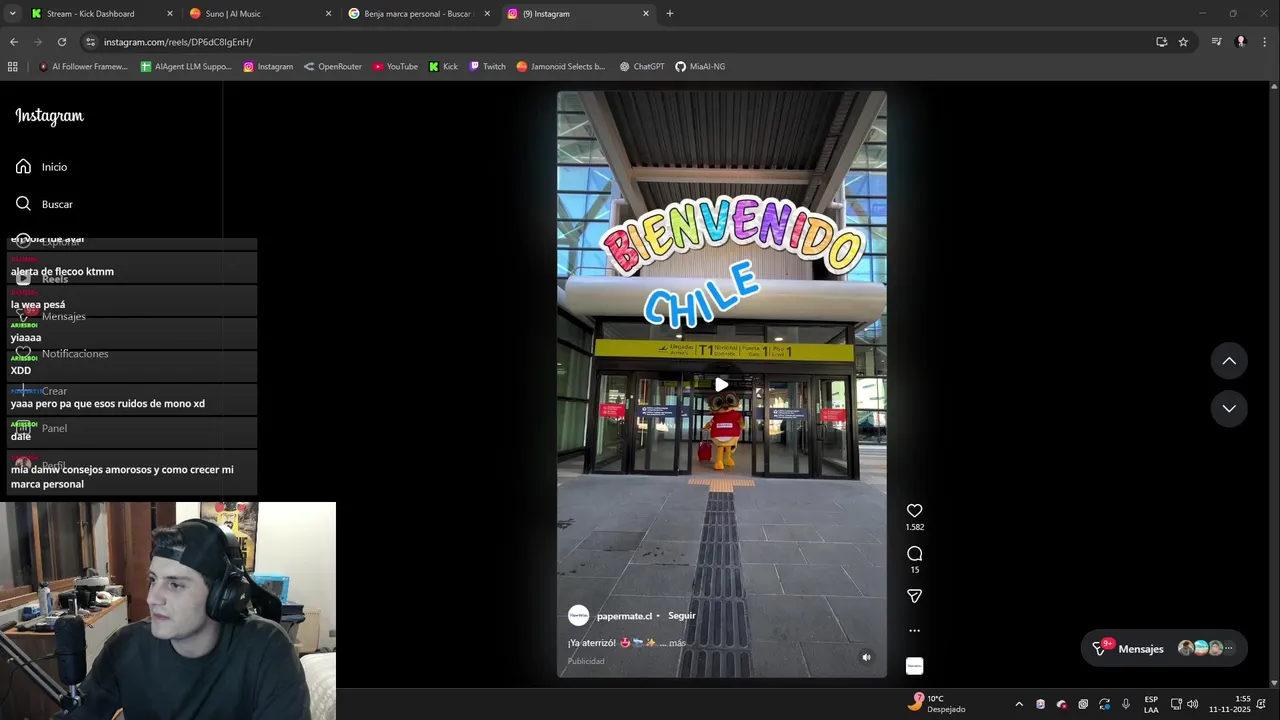Open Instagram bookmark in bookmarks bar
Image resolution: width=1280 pixels, height=720 pixels.
(x=268, y=67)
